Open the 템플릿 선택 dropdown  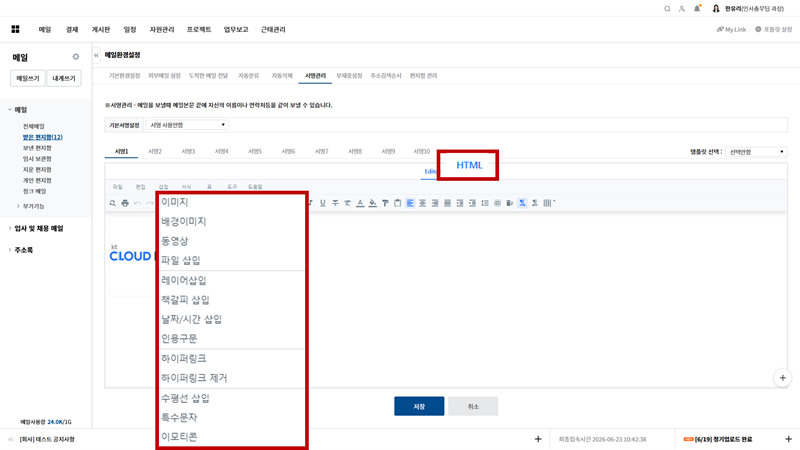tap(756, 152)
